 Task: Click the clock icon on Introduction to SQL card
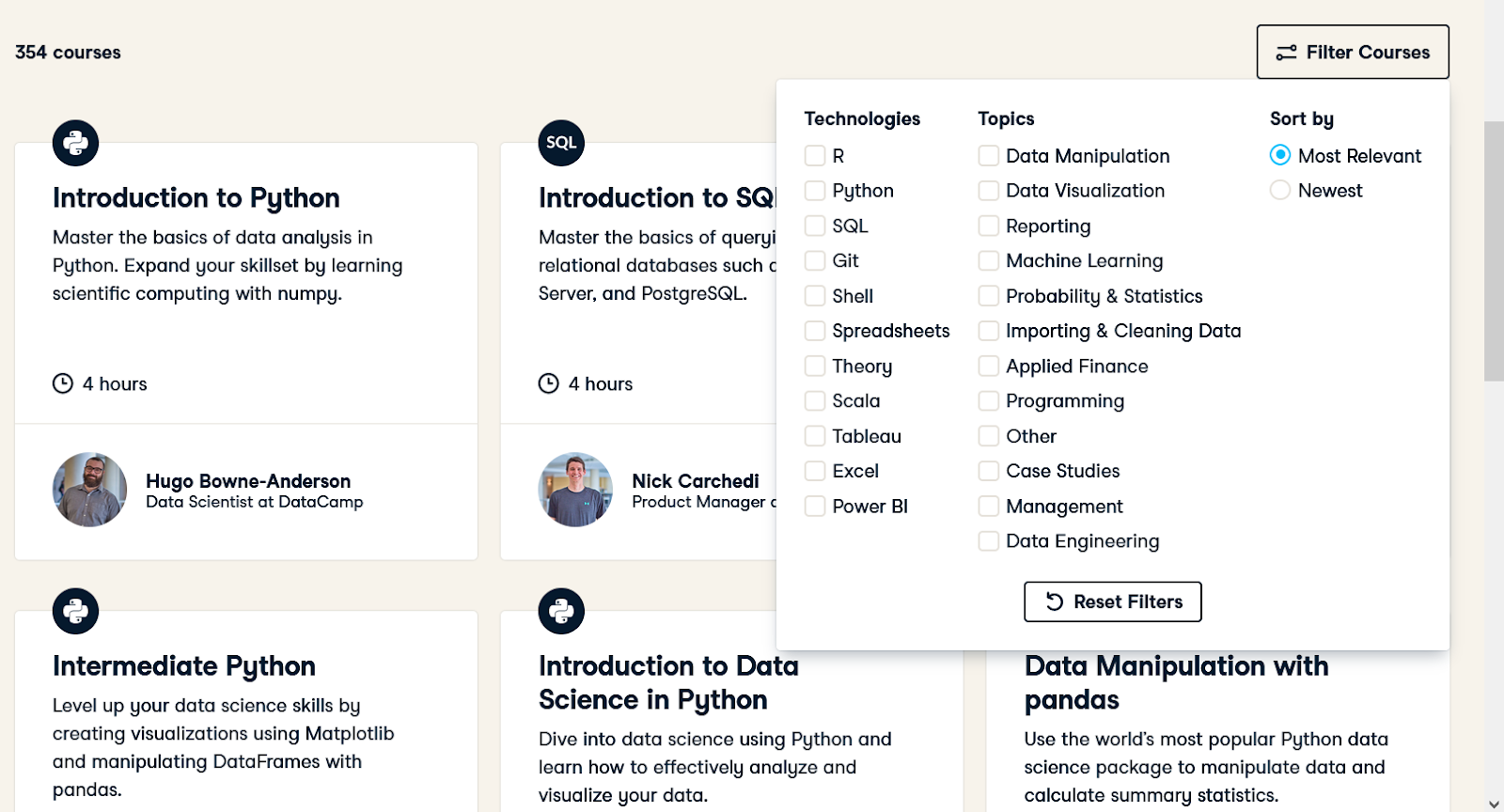coord(549,383)
